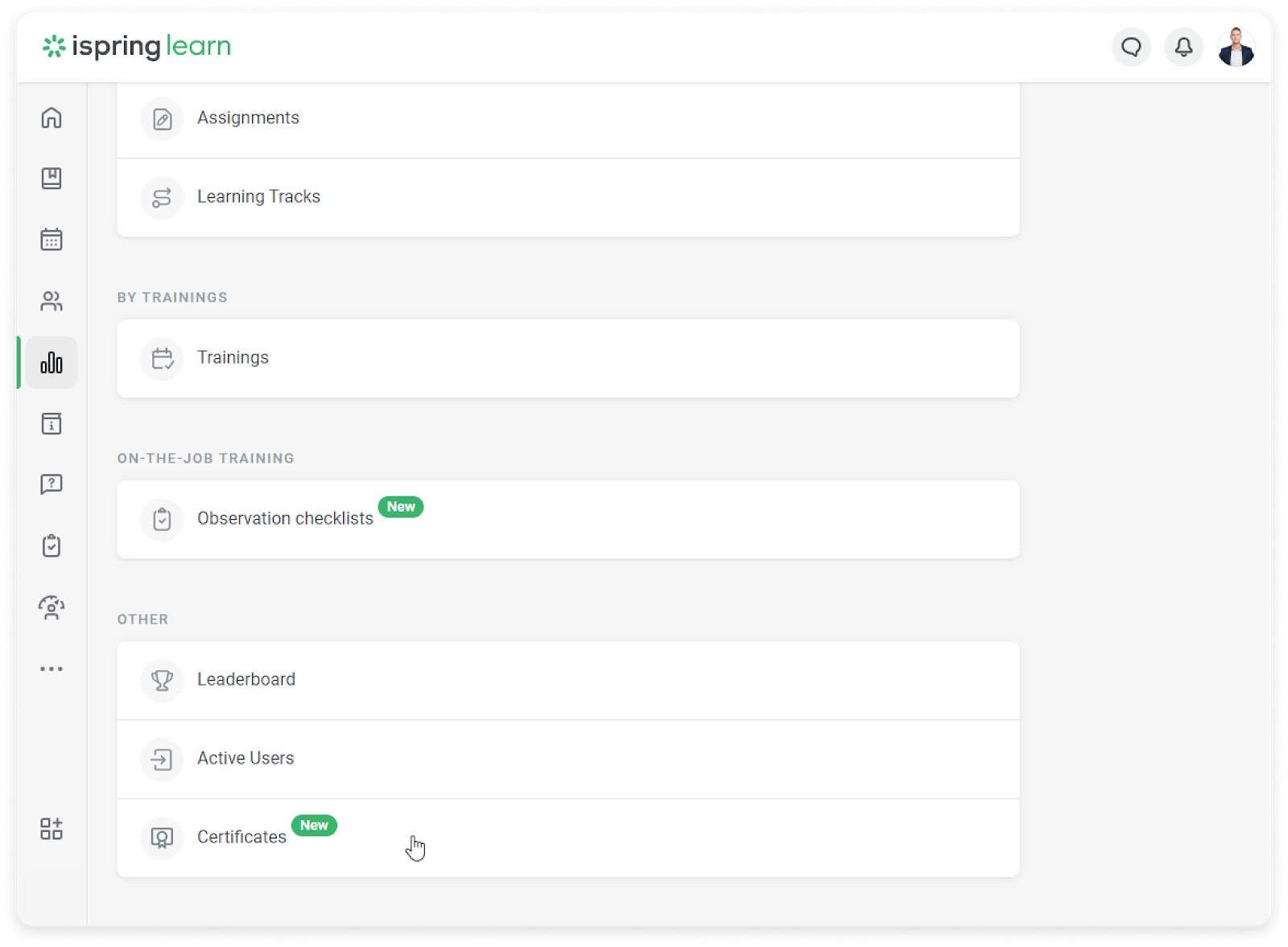Open the Observation checklists report
The height and width of the screenshot is (947, 1288).
click(285, 519)
